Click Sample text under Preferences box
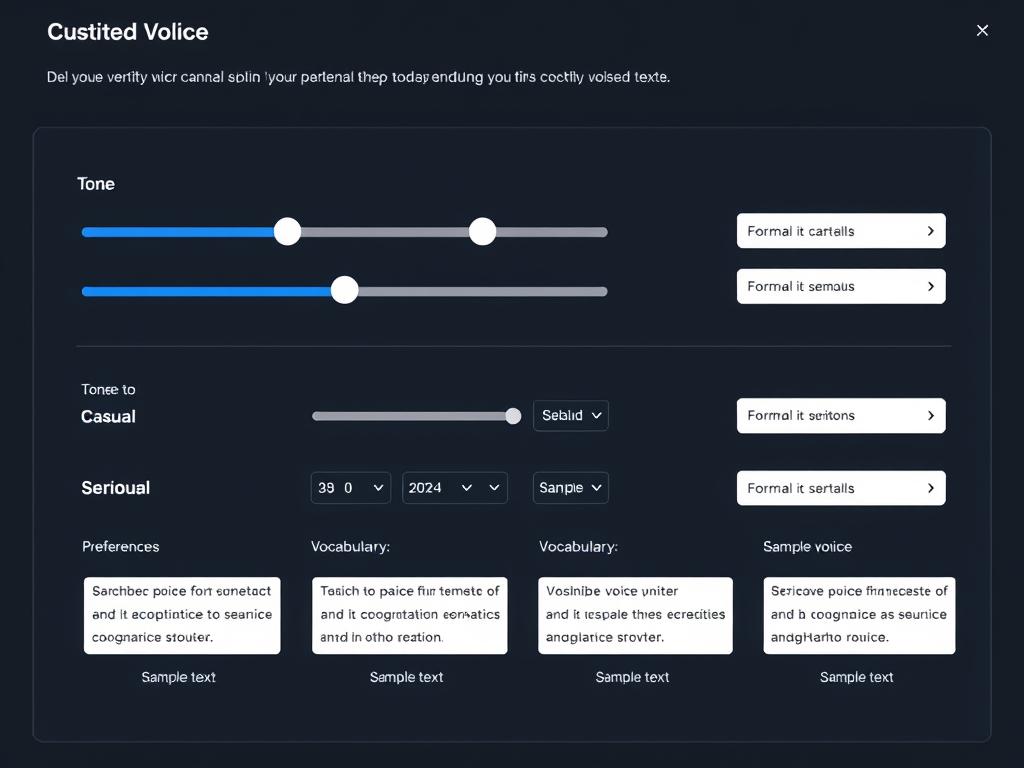This screenshot has height=768, width=1024. [178, 677]
